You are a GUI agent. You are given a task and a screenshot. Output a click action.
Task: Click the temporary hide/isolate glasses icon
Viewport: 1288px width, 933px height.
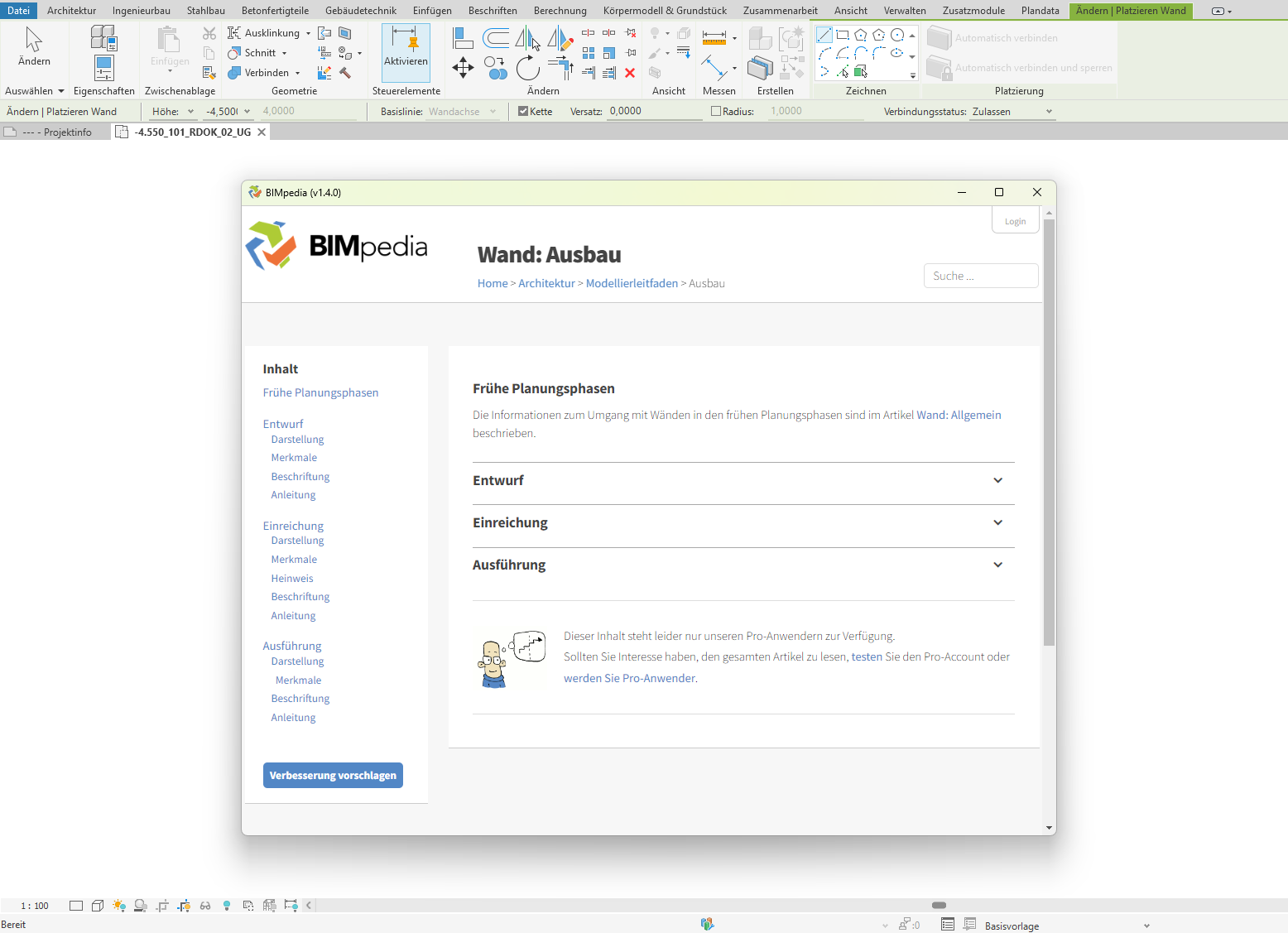pos(205,906)
